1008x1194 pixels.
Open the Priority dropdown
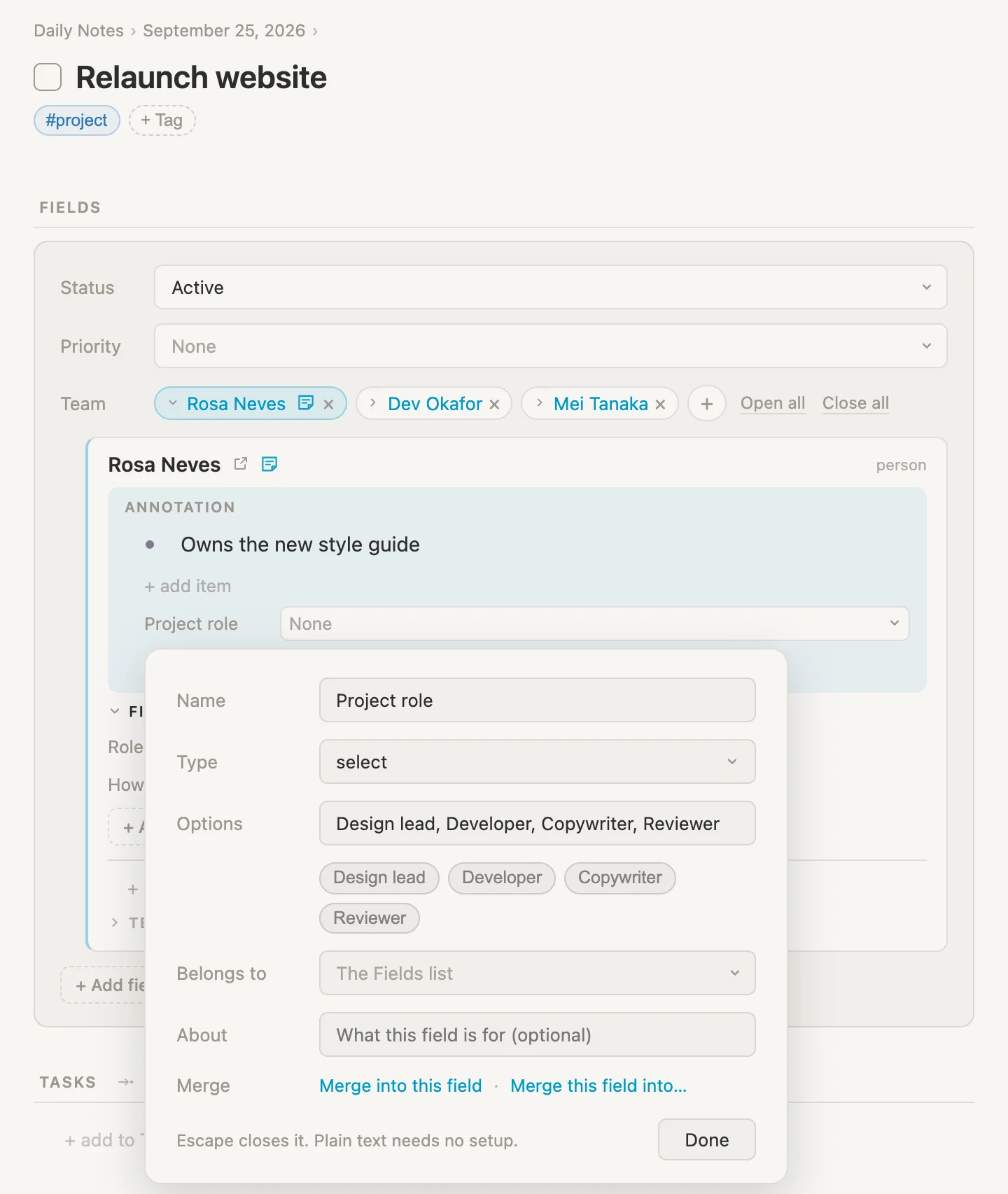coord(550,346)
